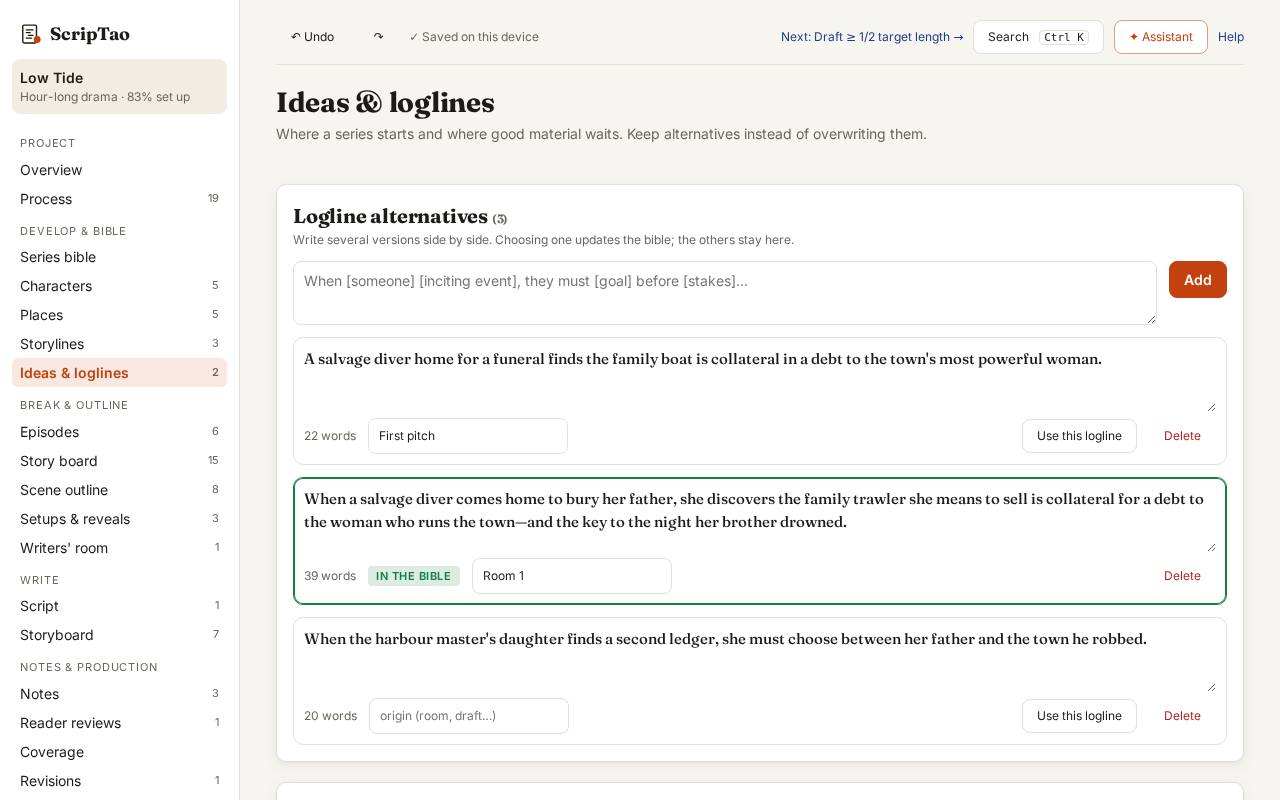
Task: Click the new logline text area
Action: point(724,293)
